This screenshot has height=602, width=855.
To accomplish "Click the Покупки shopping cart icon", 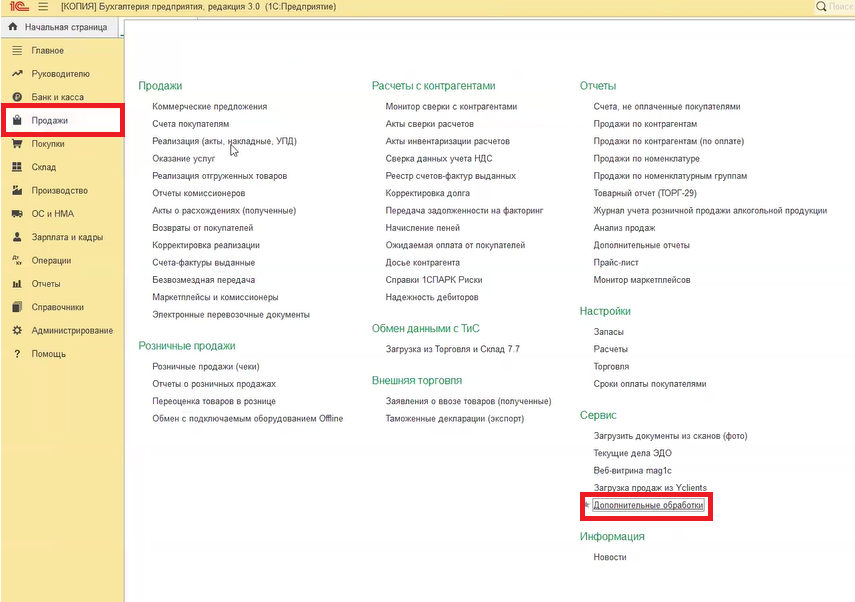I will [x=17, y=144].
